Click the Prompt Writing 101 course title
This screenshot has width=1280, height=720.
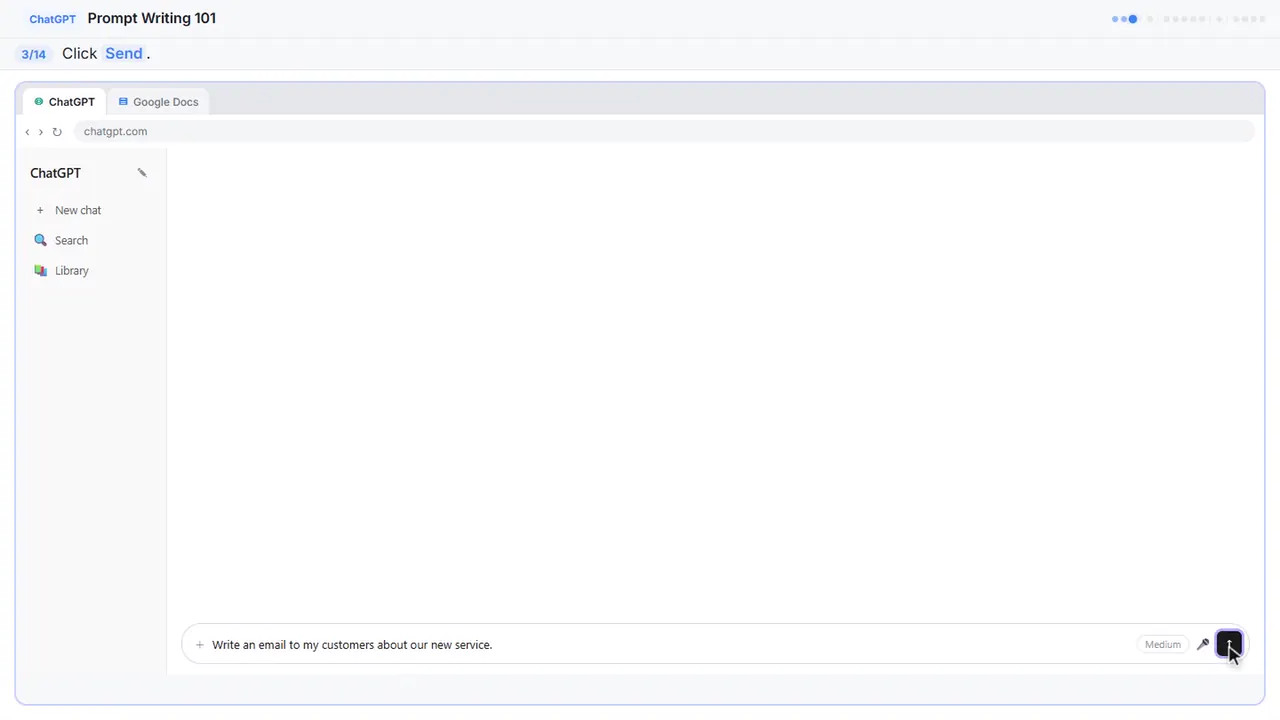tap(152, 18)
